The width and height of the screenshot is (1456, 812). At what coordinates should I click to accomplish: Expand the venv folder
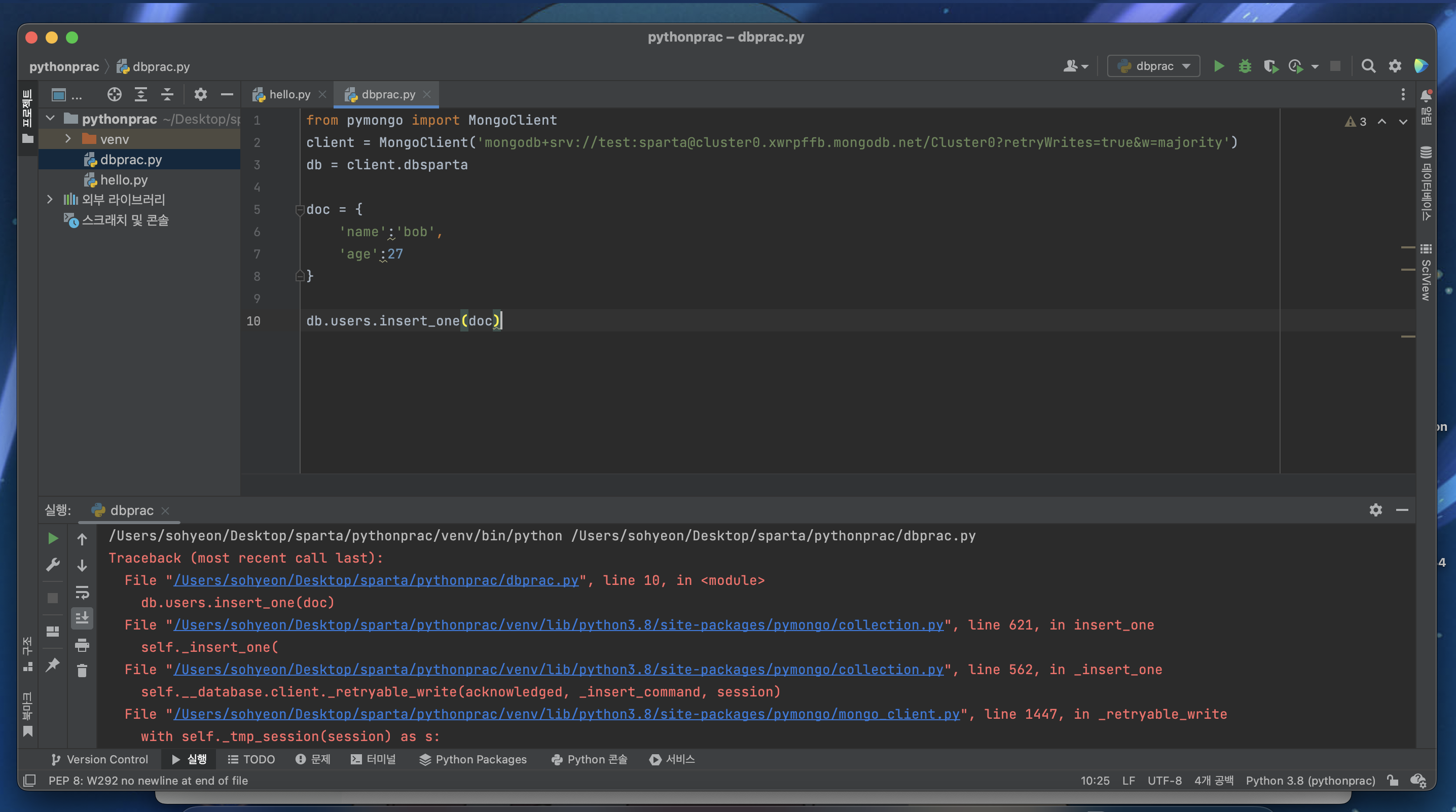(x=68, y=139)
